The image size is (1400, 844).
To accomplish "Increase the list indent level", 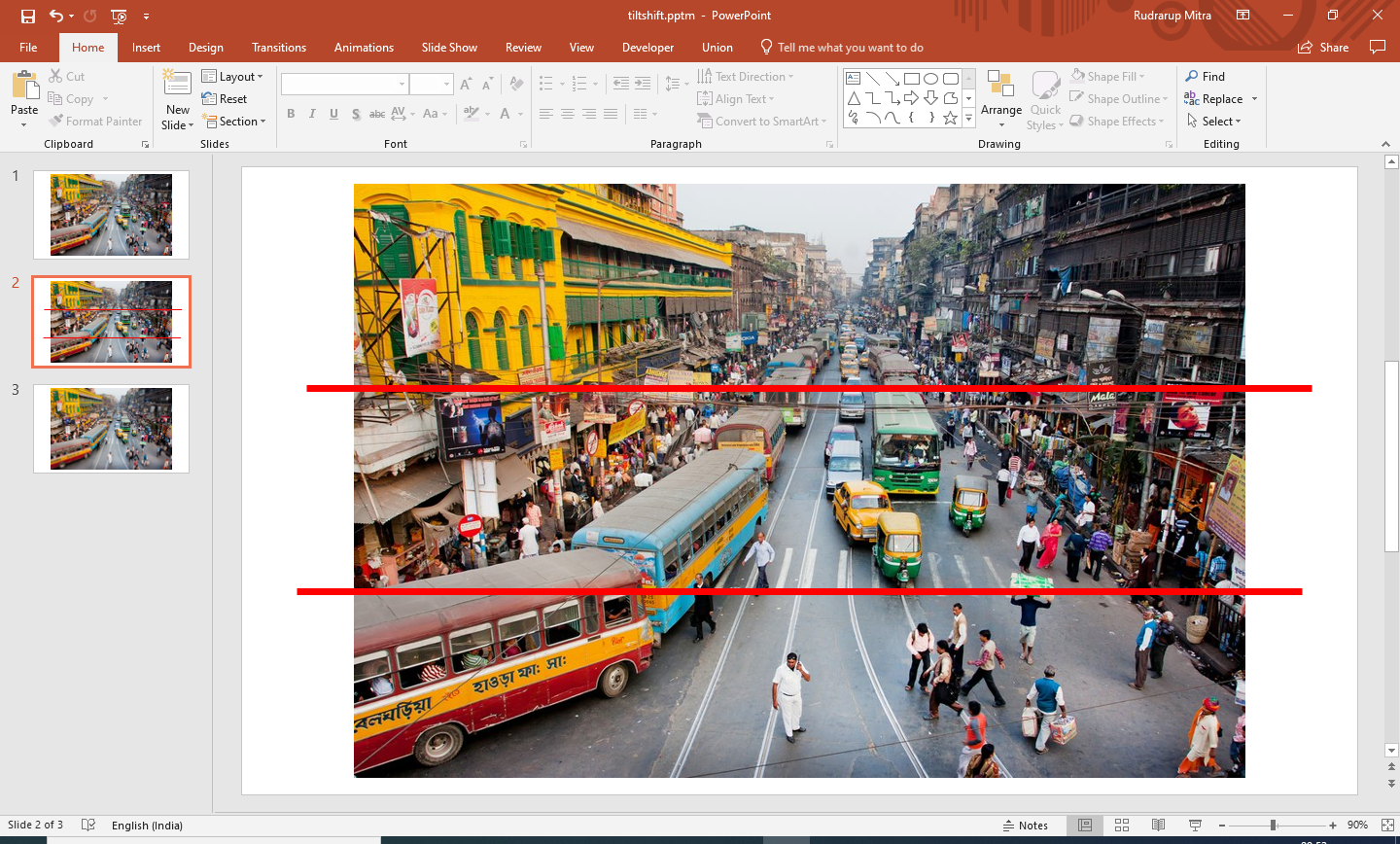I will 643,85.
